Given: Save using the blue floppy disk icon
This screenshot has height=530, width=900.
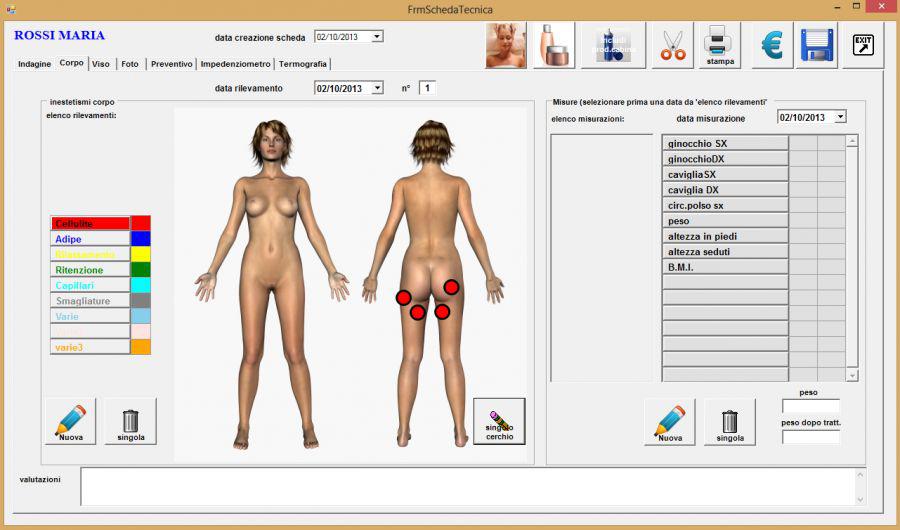Looking at the screenshot, I should pyautogui.click(x=816, y=46).
